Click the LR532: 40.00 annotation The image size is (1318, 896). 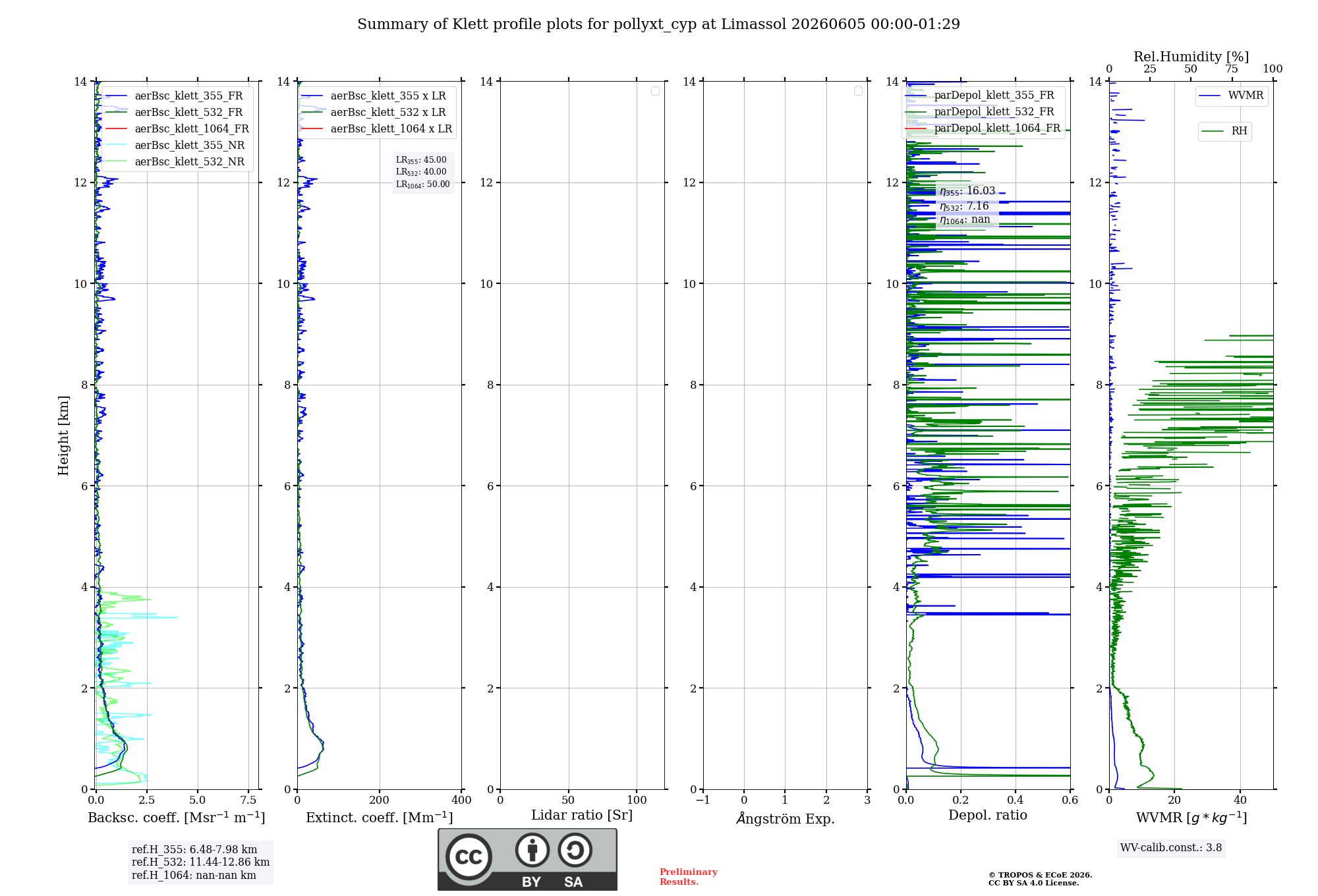[421, 172]
